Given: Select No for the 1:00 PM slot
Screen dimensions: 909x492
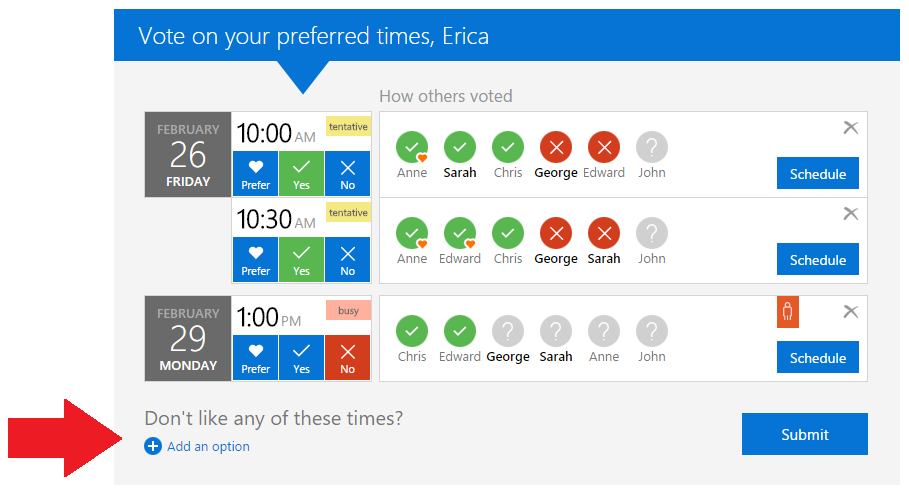Looking at the screenshot, I should coord(348,357).
